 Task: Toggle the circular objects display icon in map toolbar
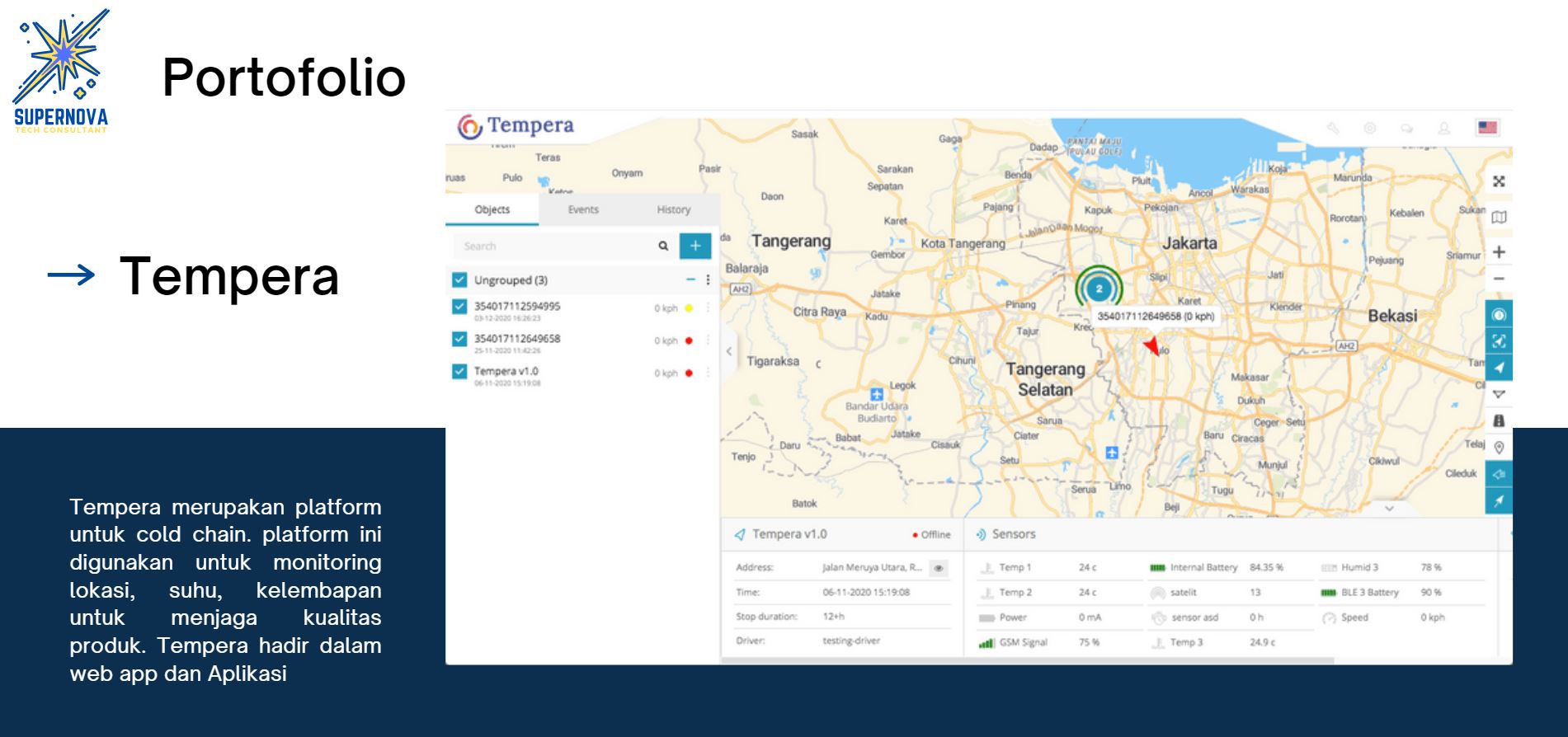pos(1500,314)
